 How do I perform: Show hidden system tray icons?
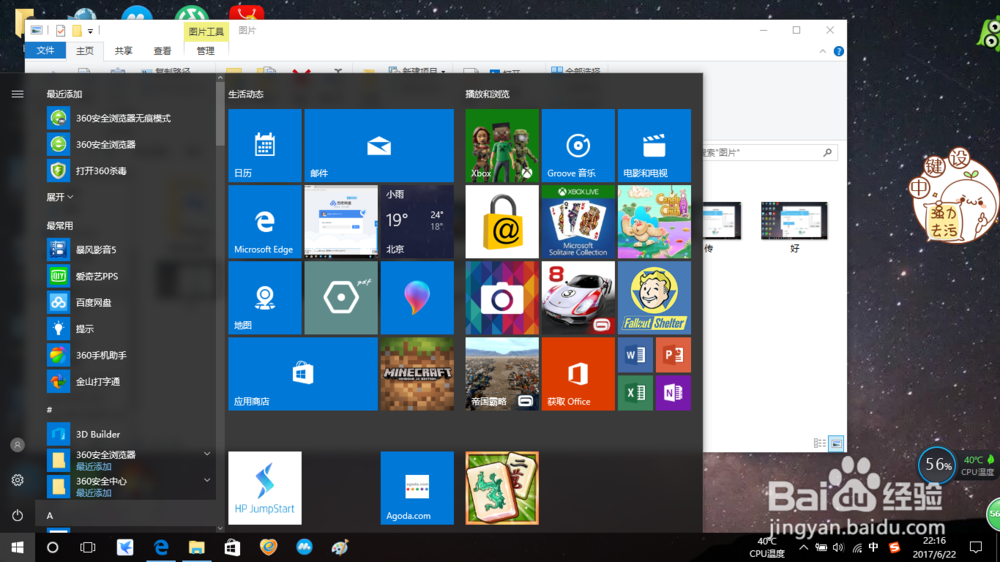[804, 547]
